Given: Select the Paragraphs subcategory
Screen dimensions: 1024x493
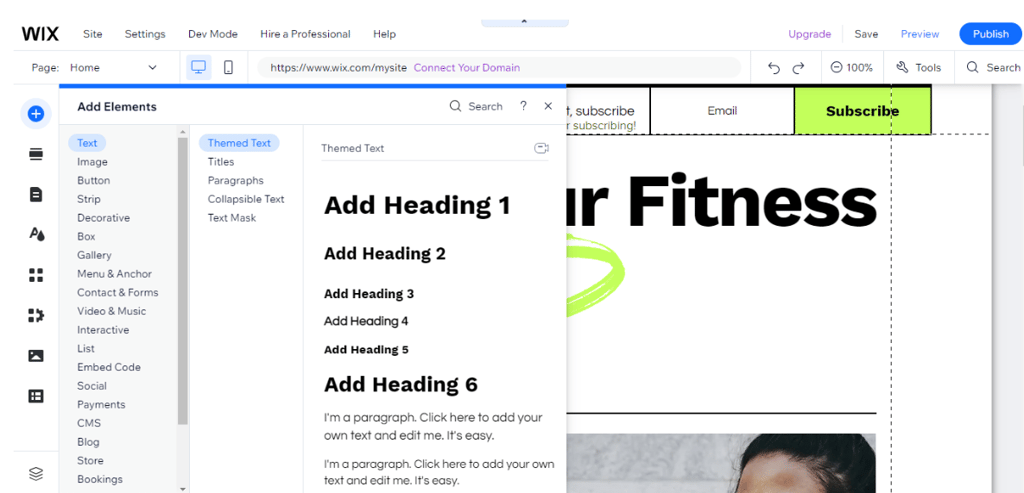Looking at the screenshot, I should pyautogui.click(x=236, y=180).
